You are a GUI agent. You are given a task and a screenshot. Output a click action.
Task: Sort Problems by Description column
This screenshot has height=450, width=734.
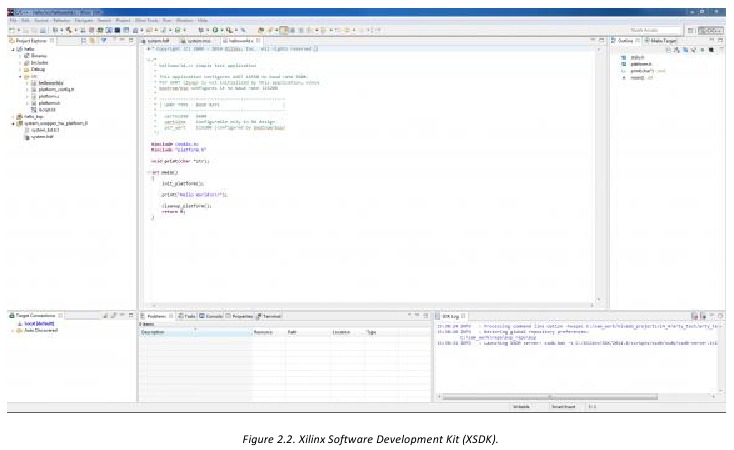coord(195,332)
